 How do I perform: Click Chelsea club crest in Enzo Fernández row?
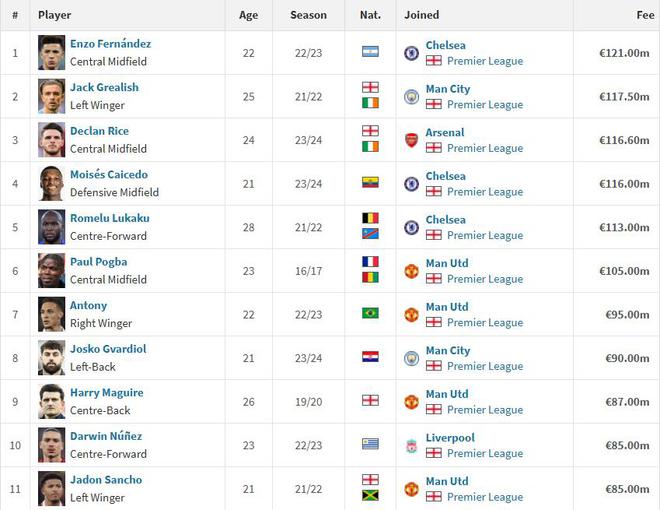click(x=411, y=53)
